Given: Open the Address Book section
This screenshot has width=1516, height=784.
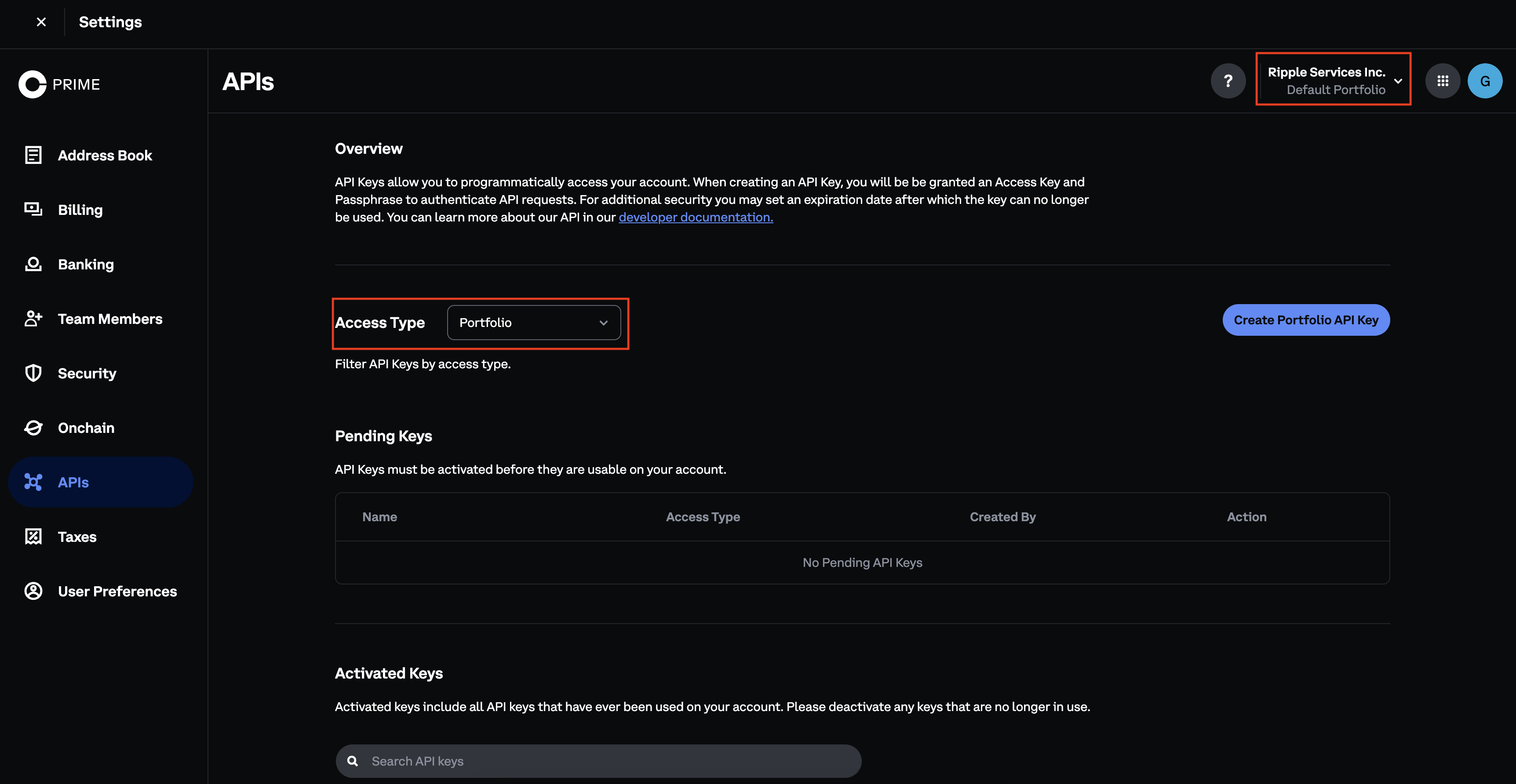Looking at the screenshot, I should coord(105,155).
